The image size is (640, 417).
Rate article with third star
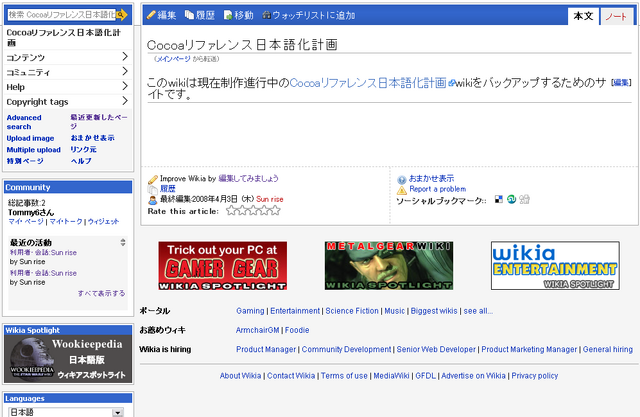point(253,211)
